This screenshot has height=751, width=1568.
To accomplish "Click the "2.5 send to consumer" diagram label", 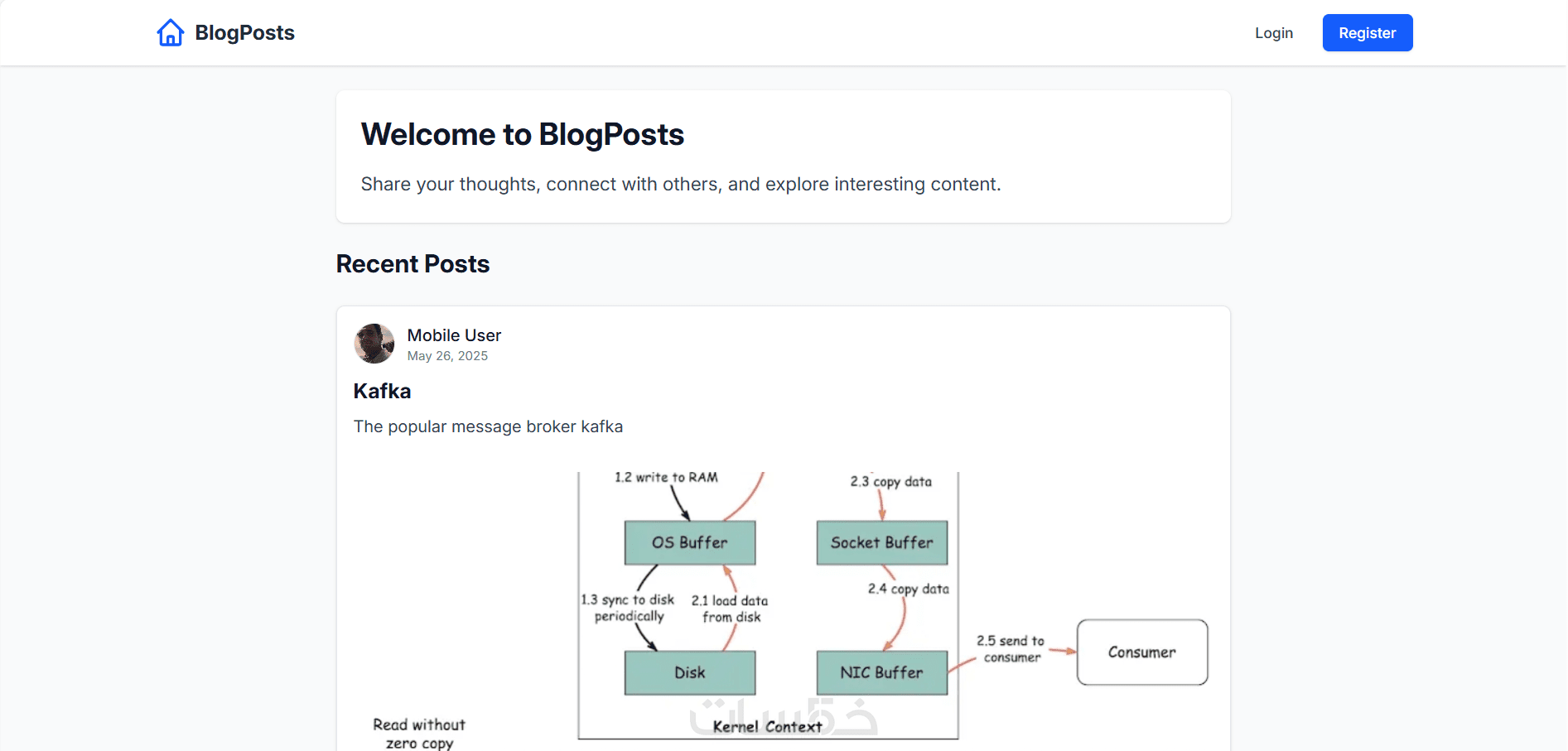I will (1011, 648).
